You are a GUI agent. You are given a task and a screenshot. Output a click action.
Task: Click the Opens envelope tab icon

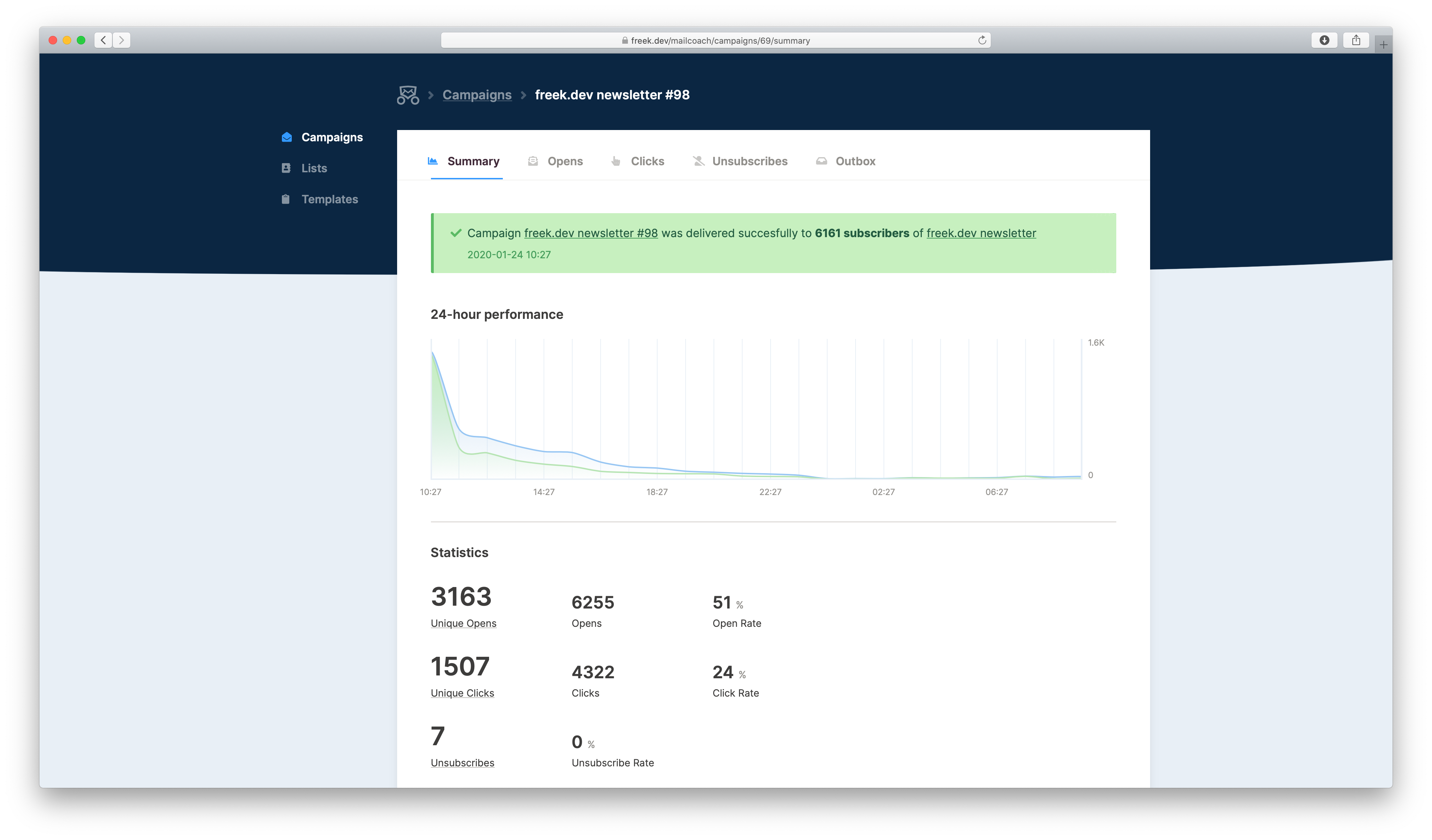pyautogui.click(x=532, y=161)
